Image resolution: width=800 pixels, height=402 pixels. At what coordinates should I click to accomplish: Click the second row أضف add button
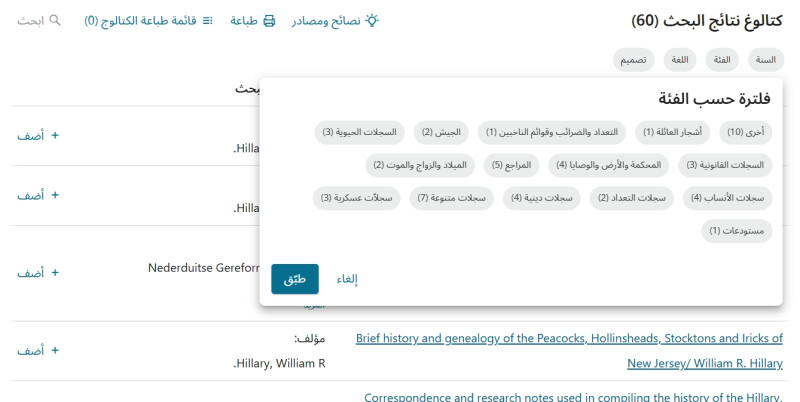(38, 195)
